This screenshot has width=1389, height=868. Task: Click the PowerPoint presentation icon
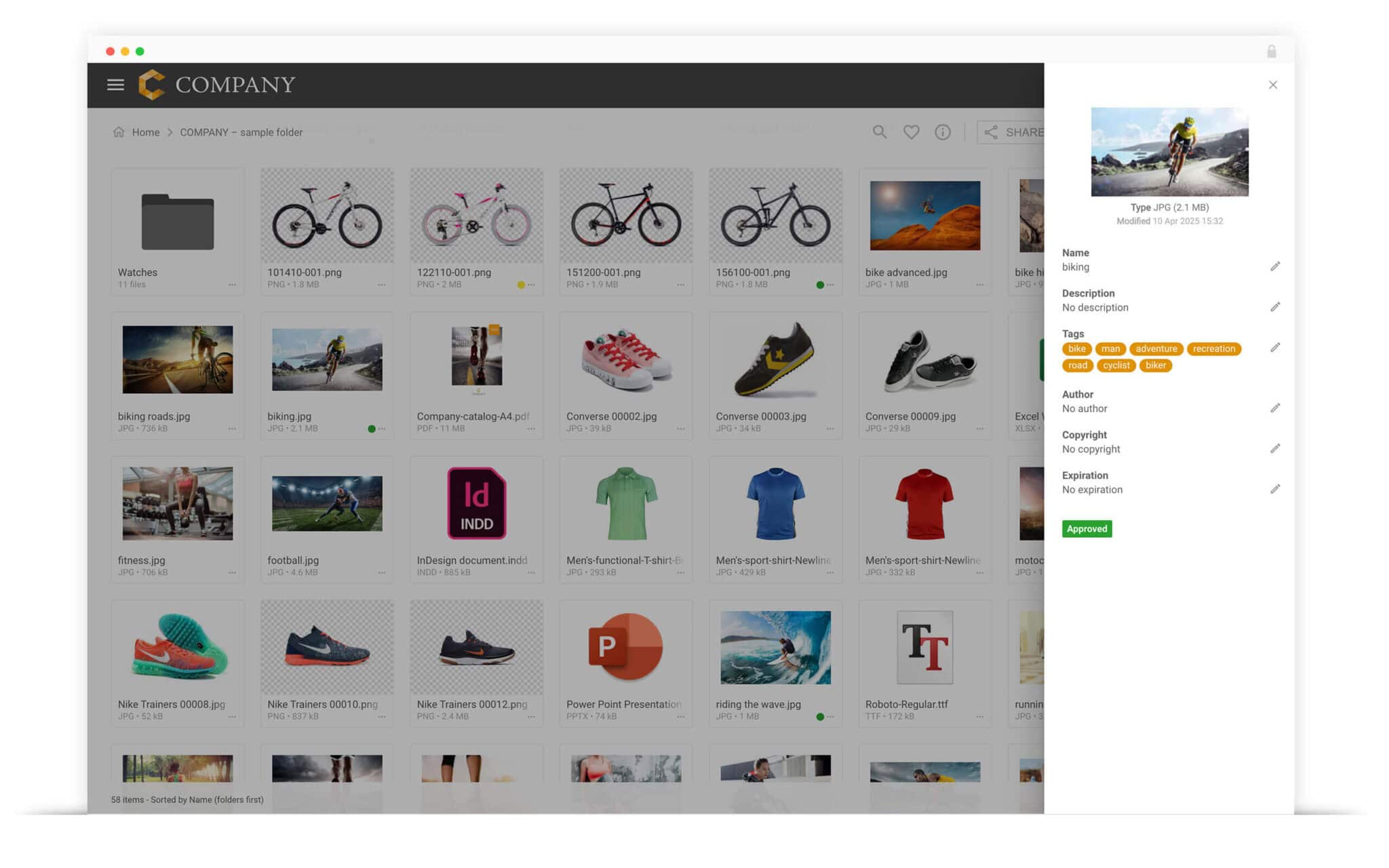coord(625,648)
